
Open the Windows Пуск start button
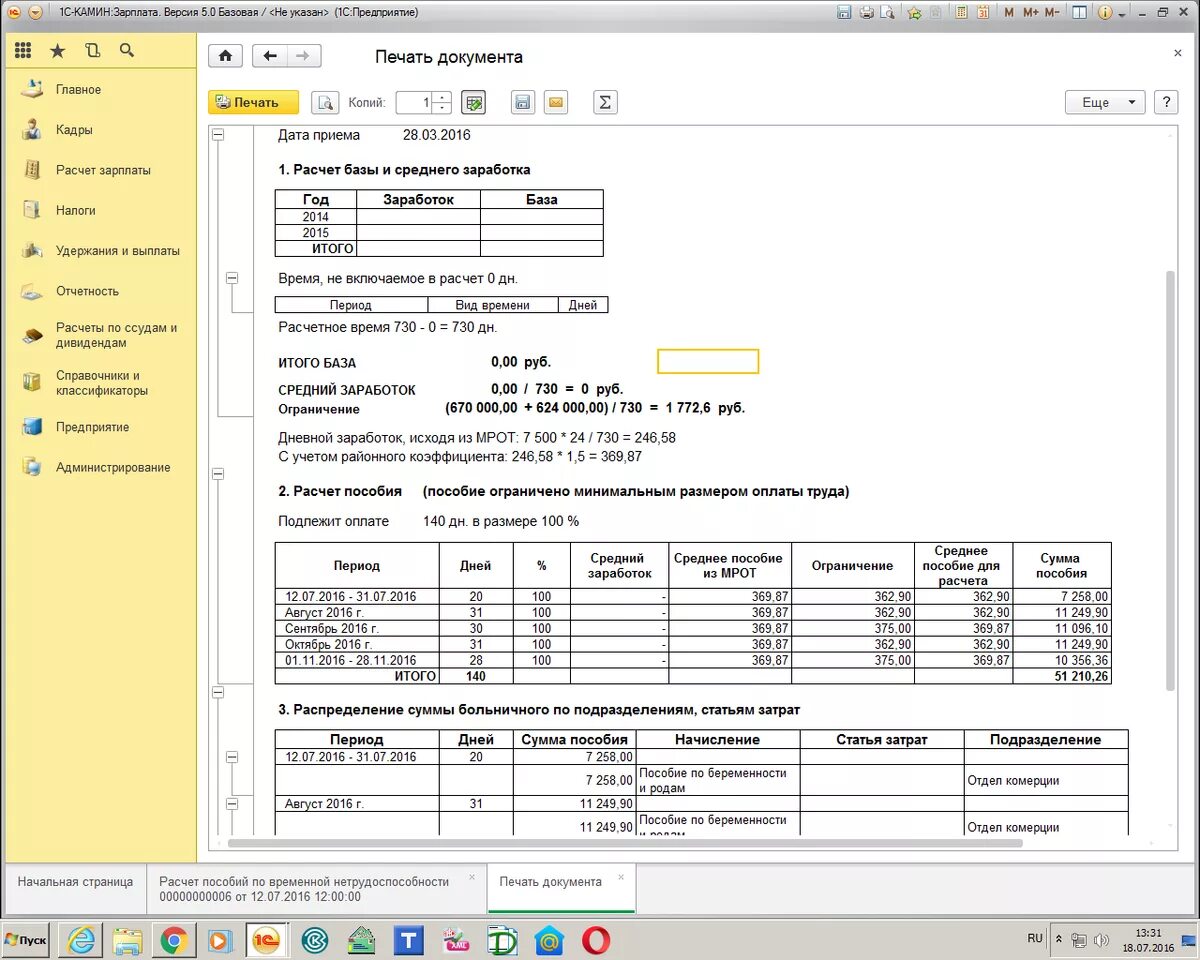25,940
